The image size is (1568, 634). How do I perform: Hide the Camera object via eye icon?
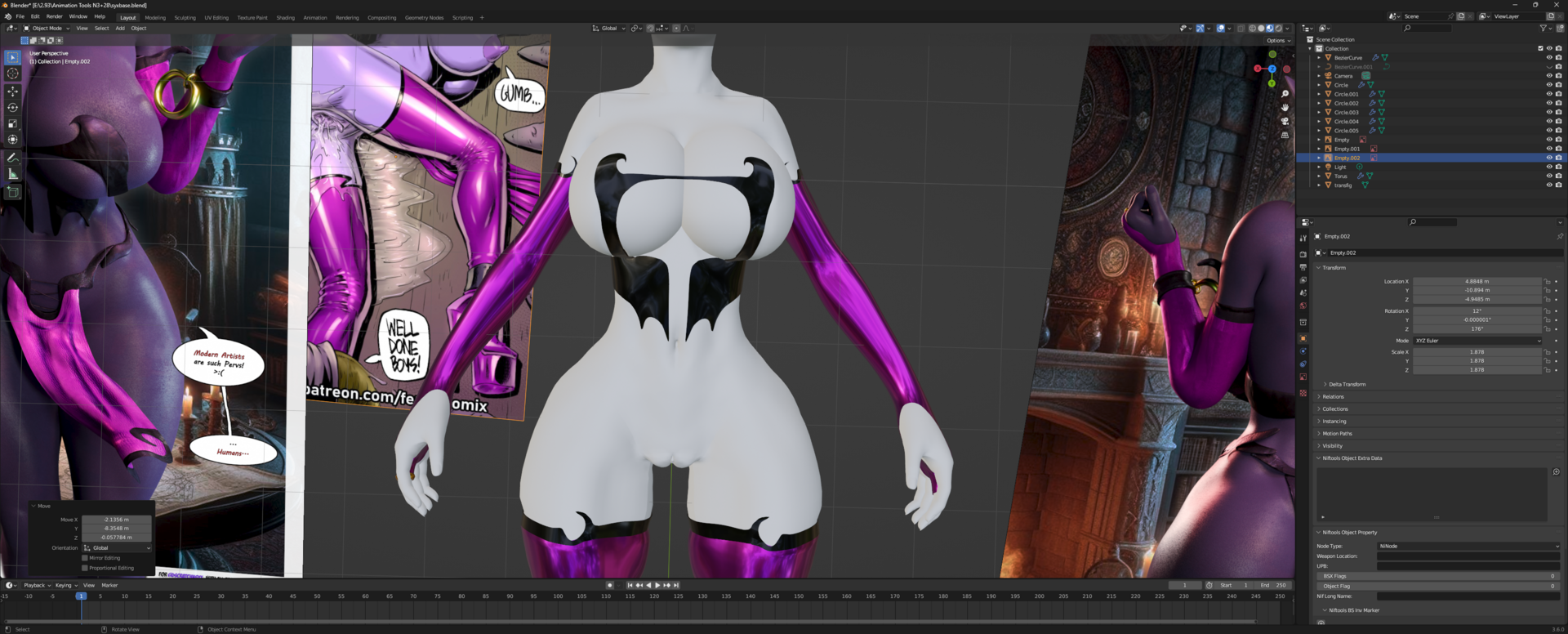pyautogui.click(x=1549, y=76)
